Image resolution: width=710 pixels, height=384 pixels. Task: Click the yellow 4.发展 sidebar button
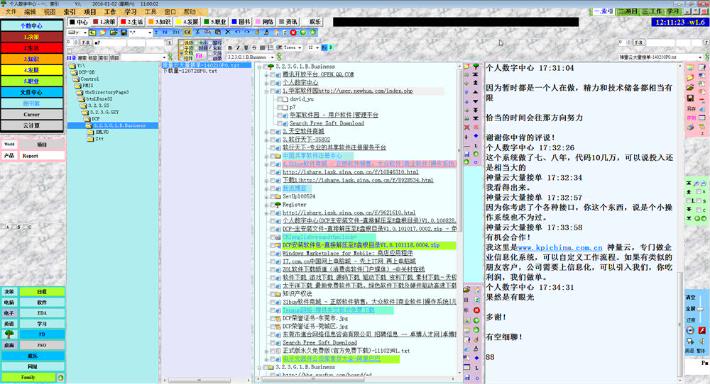tap(31, 70)
